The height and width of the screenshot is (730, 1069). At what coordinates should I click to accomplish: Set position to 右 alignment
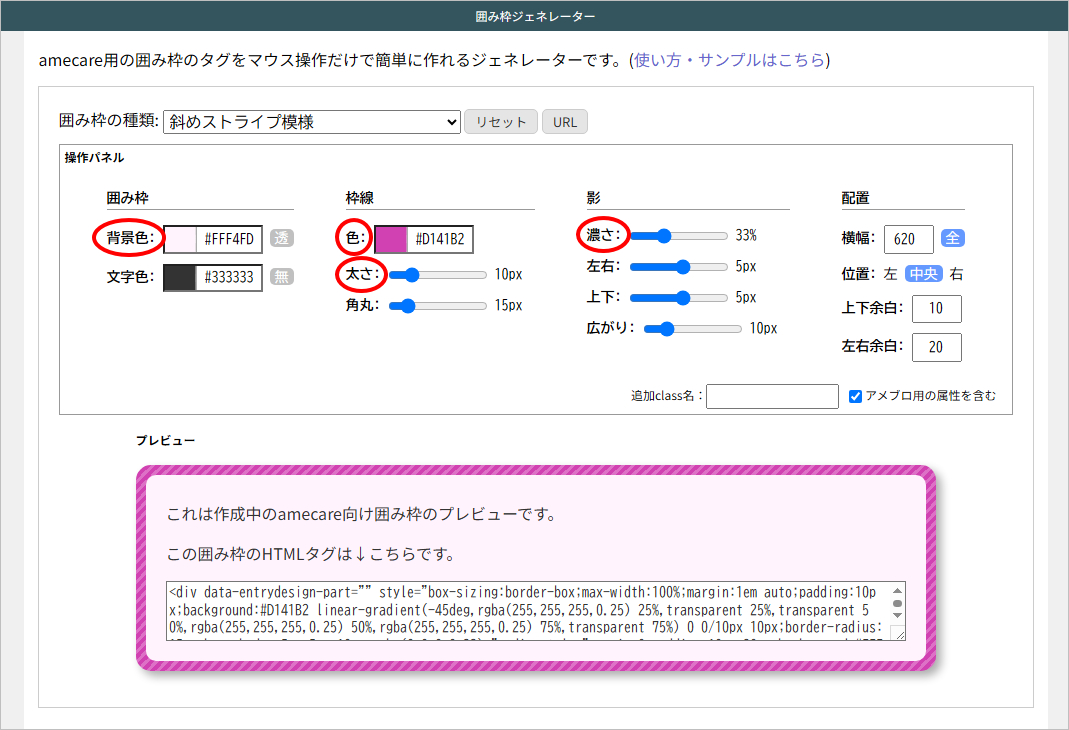click(957, 274)
